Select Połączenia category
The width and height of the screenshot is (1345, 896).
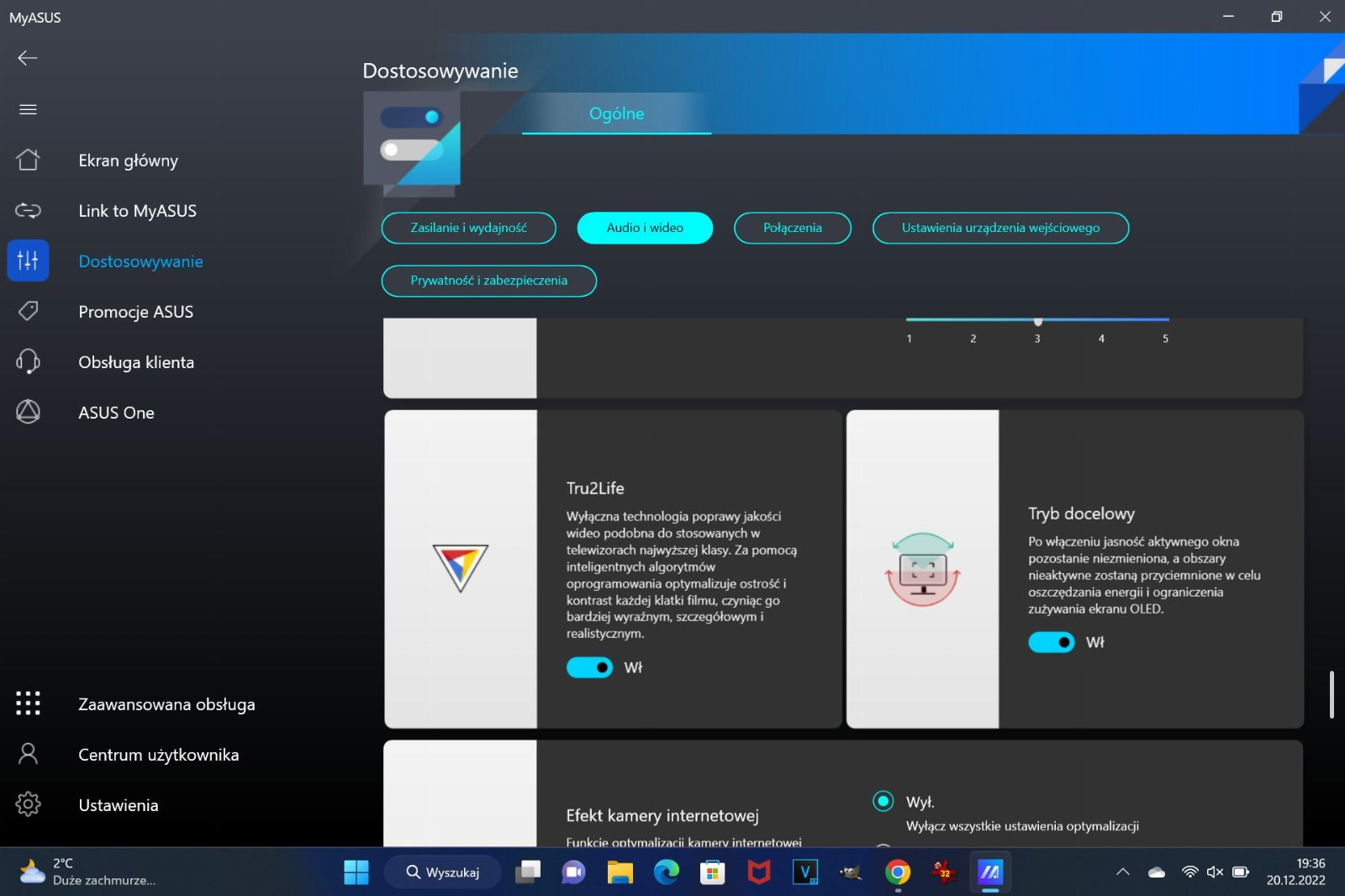[x=792, y=228]
